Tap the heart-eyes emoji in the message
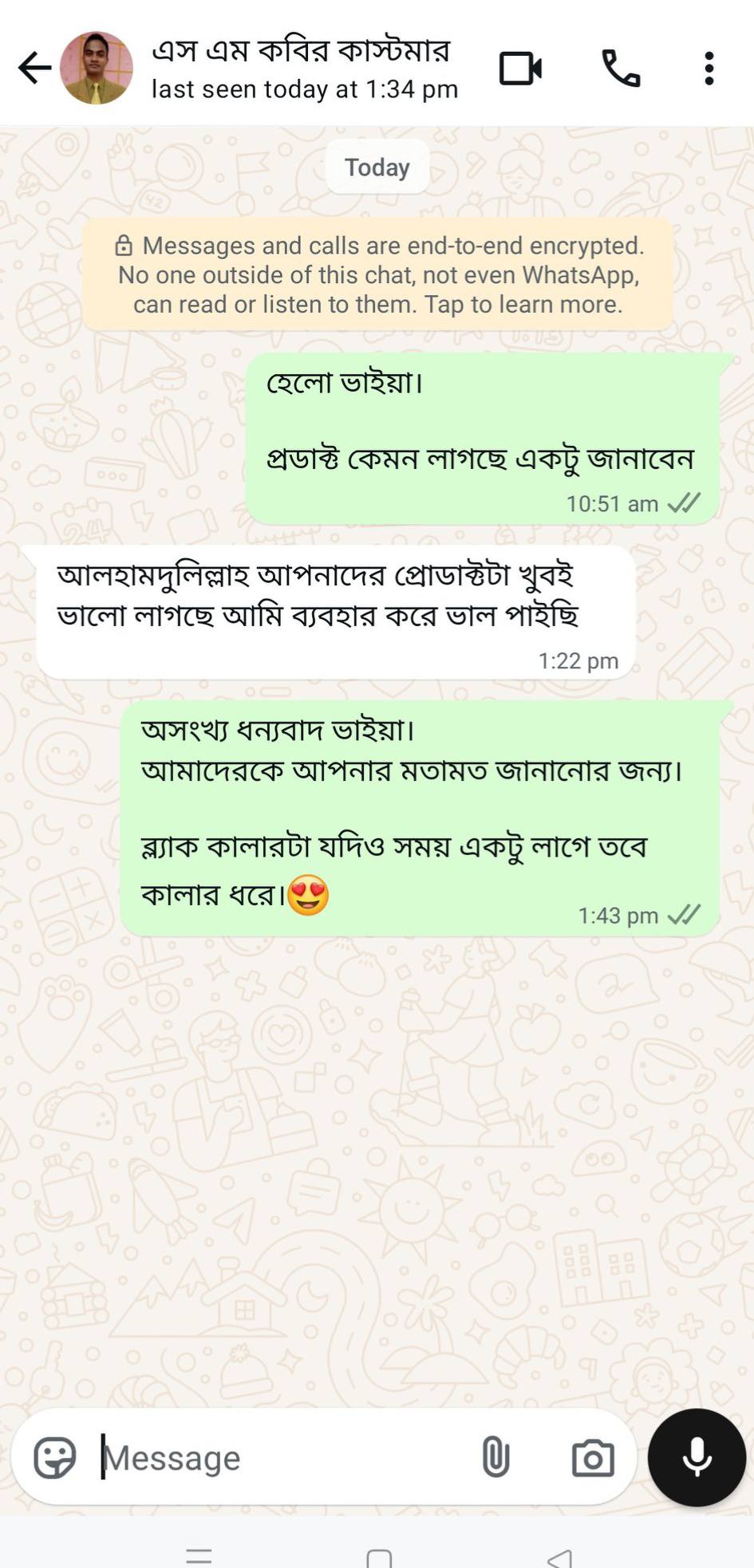This screenshot has height=1568, width=754. [308, 895]
